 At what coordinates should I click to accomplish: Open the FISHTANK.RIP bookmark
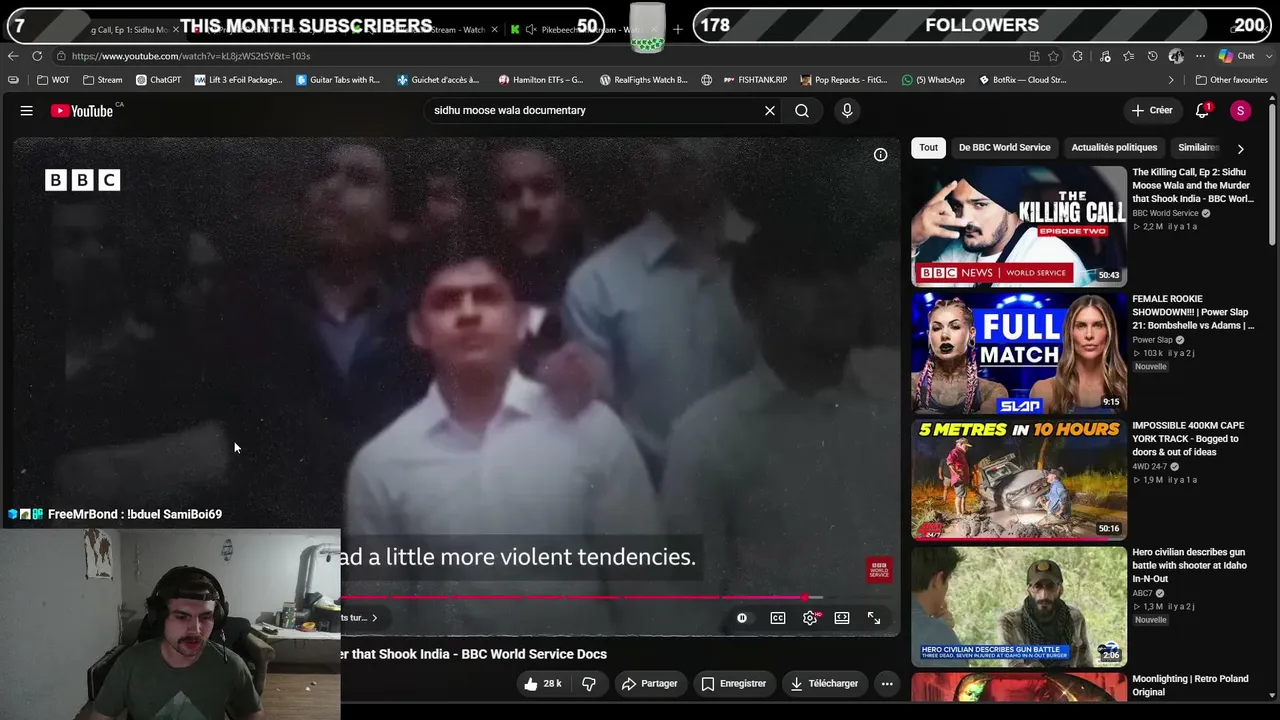coord(755,80)
